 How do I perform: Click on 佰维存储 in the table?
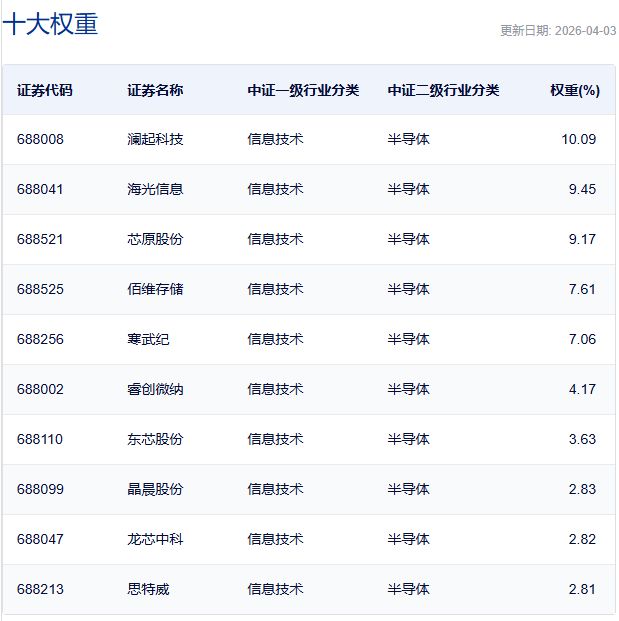point(155,289)
